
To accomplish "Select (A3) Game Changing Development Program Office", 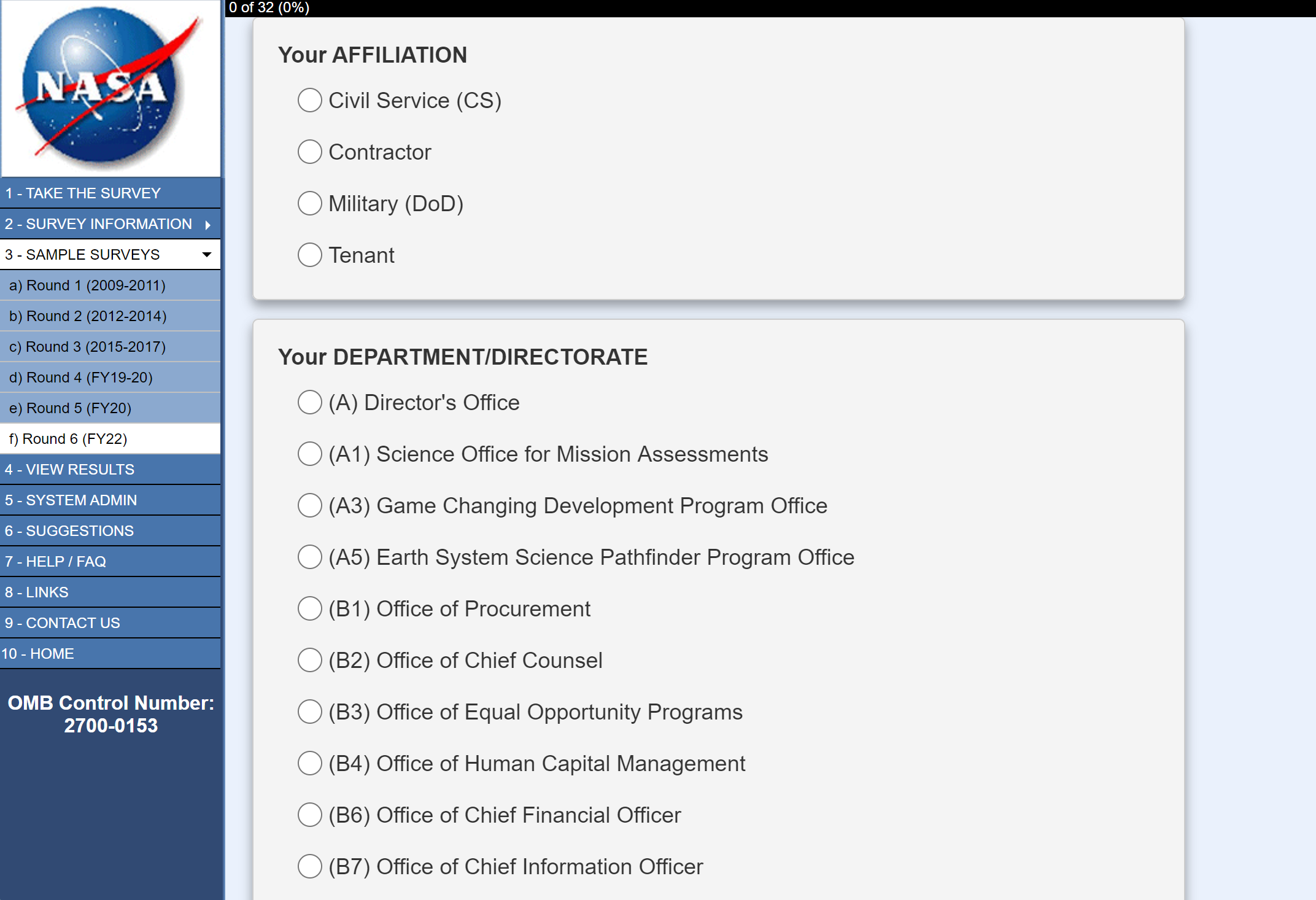I will click(309, 506).
